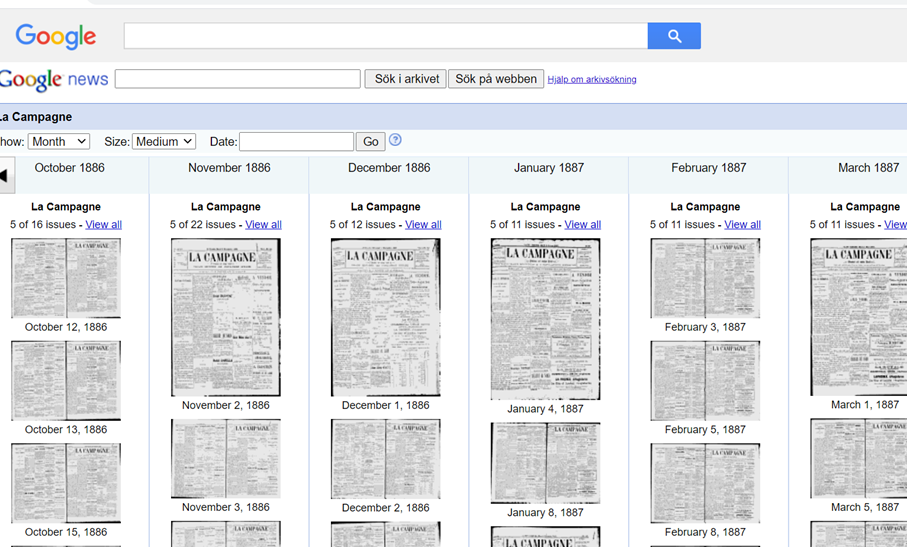Open the January 4, 1887 issue thumbnail
Screen dimensions: 907x547
point(545,319)
